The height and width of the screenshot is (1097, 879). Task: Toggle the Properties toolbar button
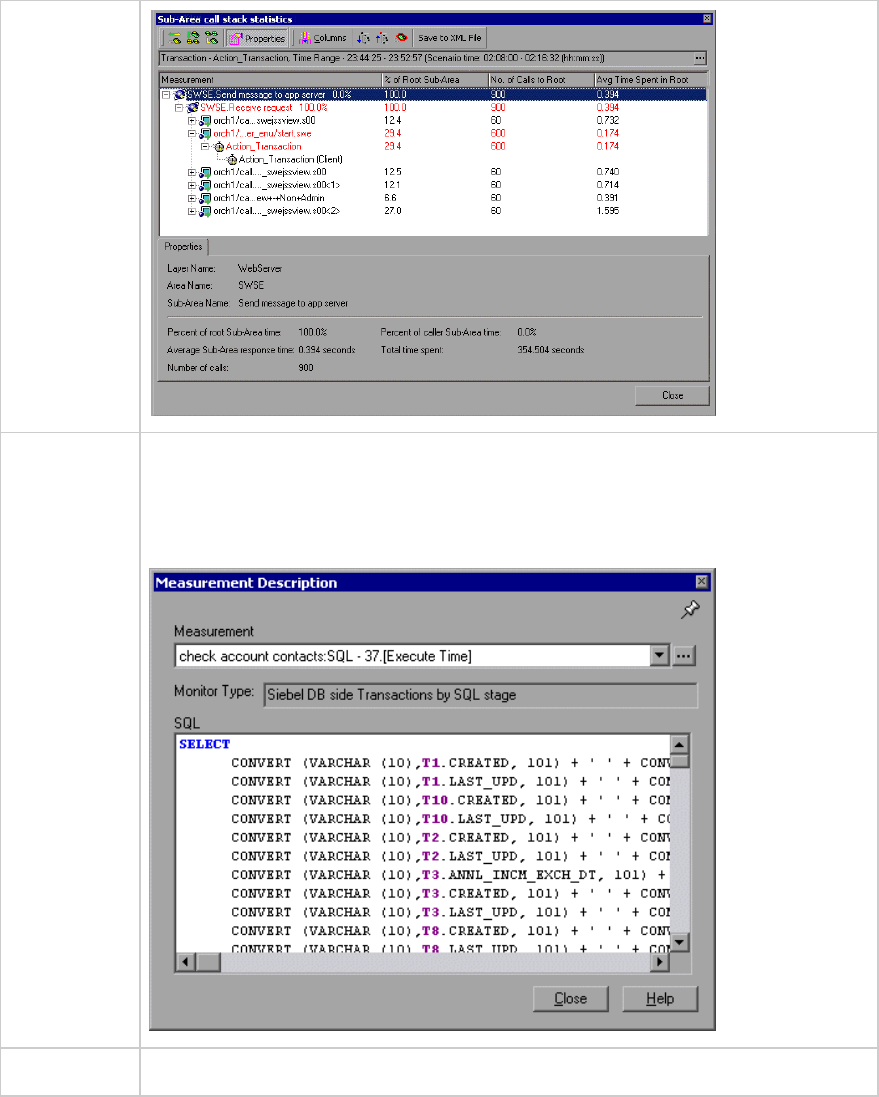coord(257,38)
